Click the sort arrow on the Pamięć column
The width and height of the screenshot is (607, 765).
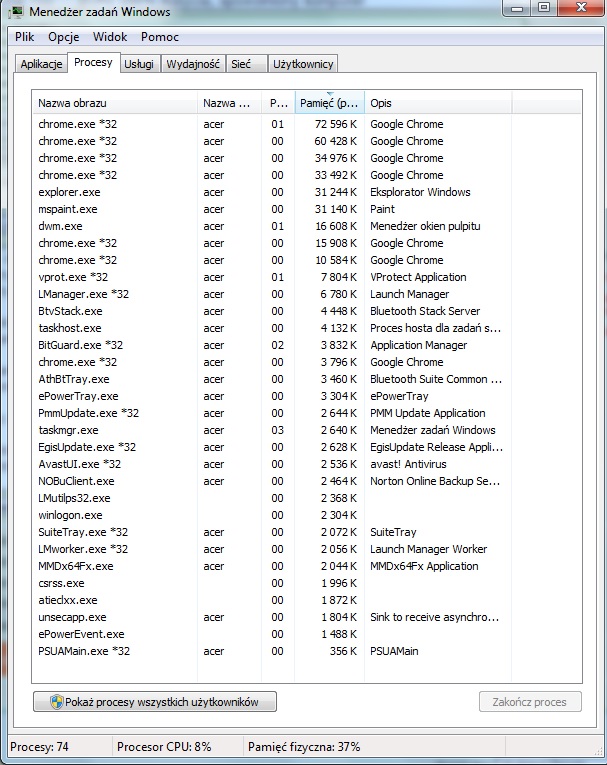pyautogui.click(x=330, y=93)
